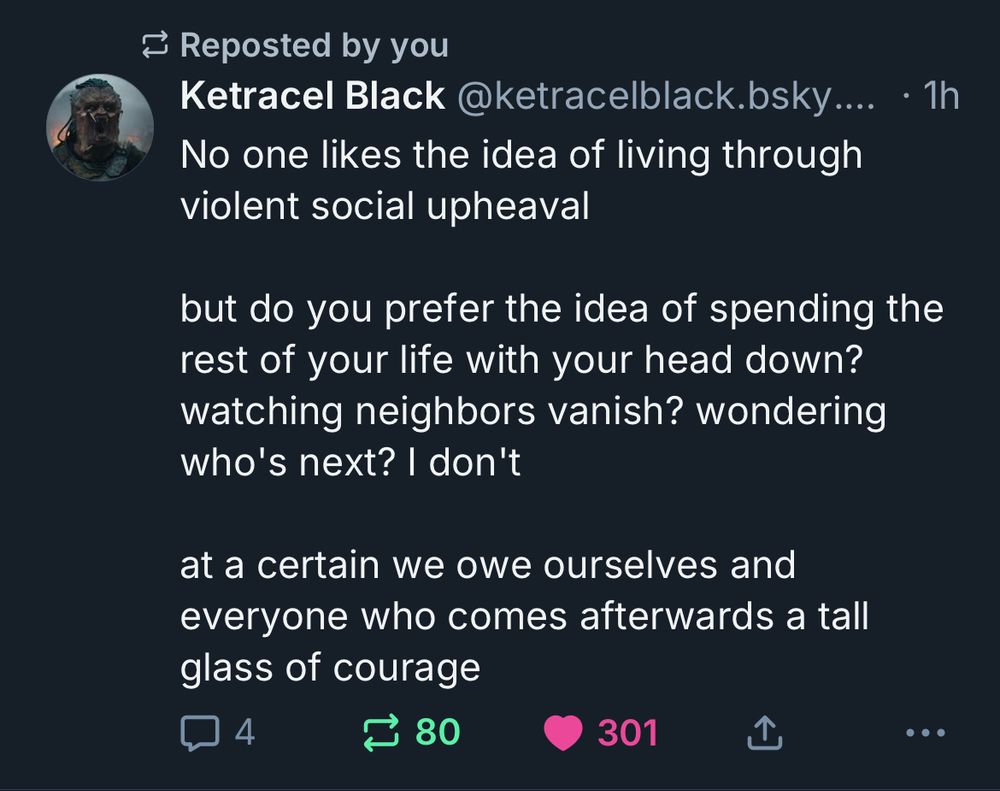
Task: Click the "violent social upheaval" line
Action: pyautogui.click(x=384, y=206)
